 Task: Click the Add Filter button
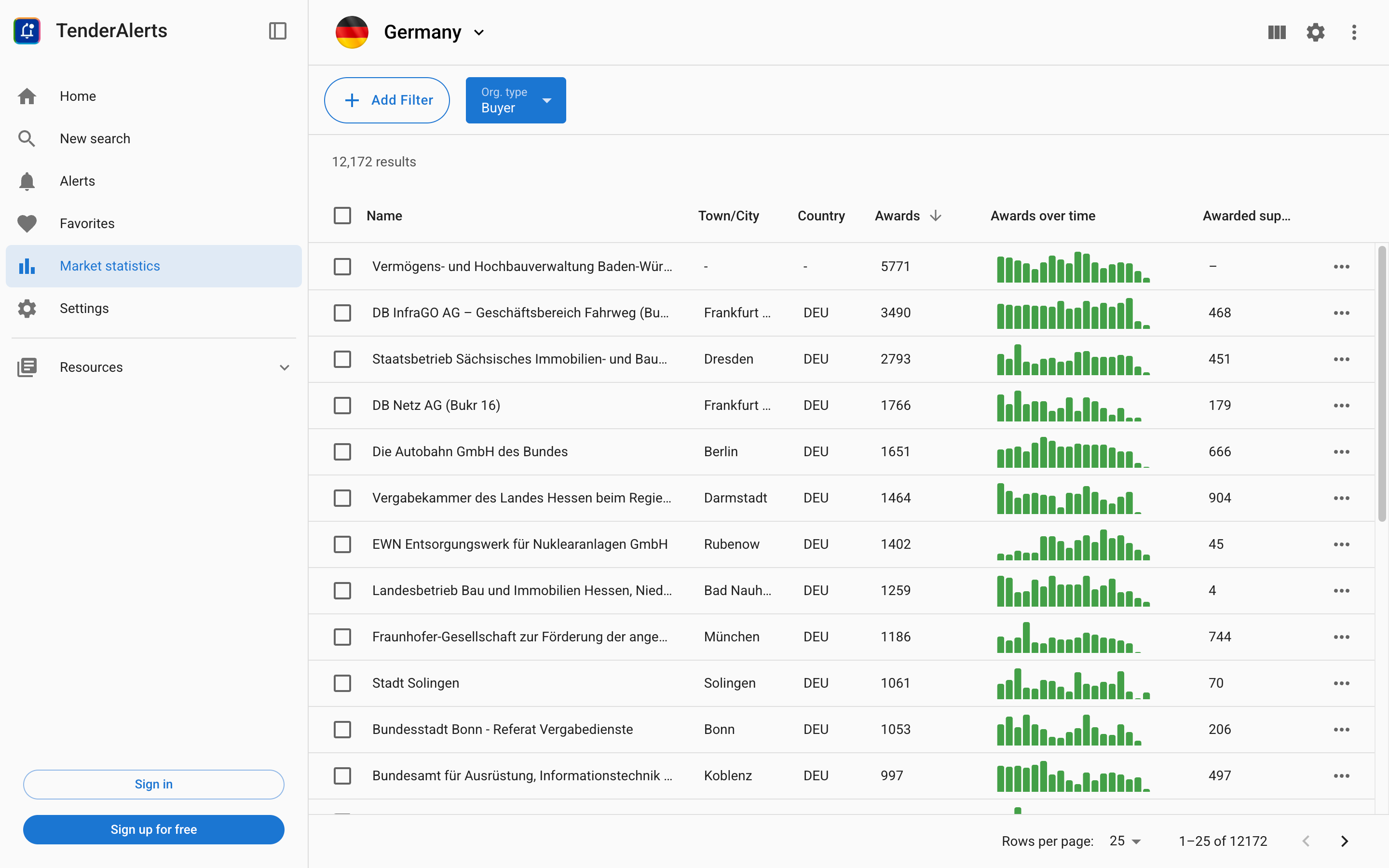387,100
